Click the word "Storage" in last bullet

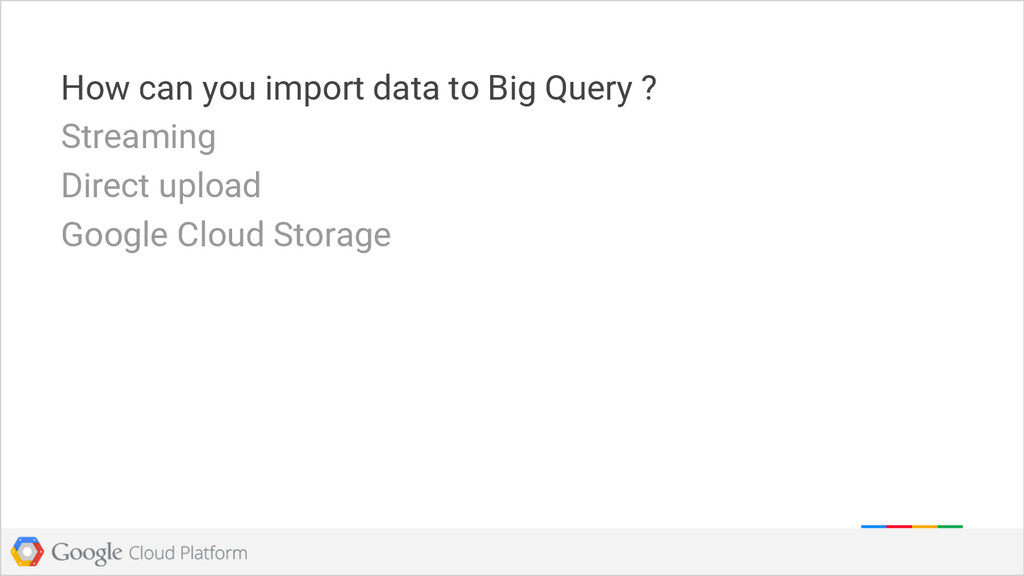tap(332, 236)
